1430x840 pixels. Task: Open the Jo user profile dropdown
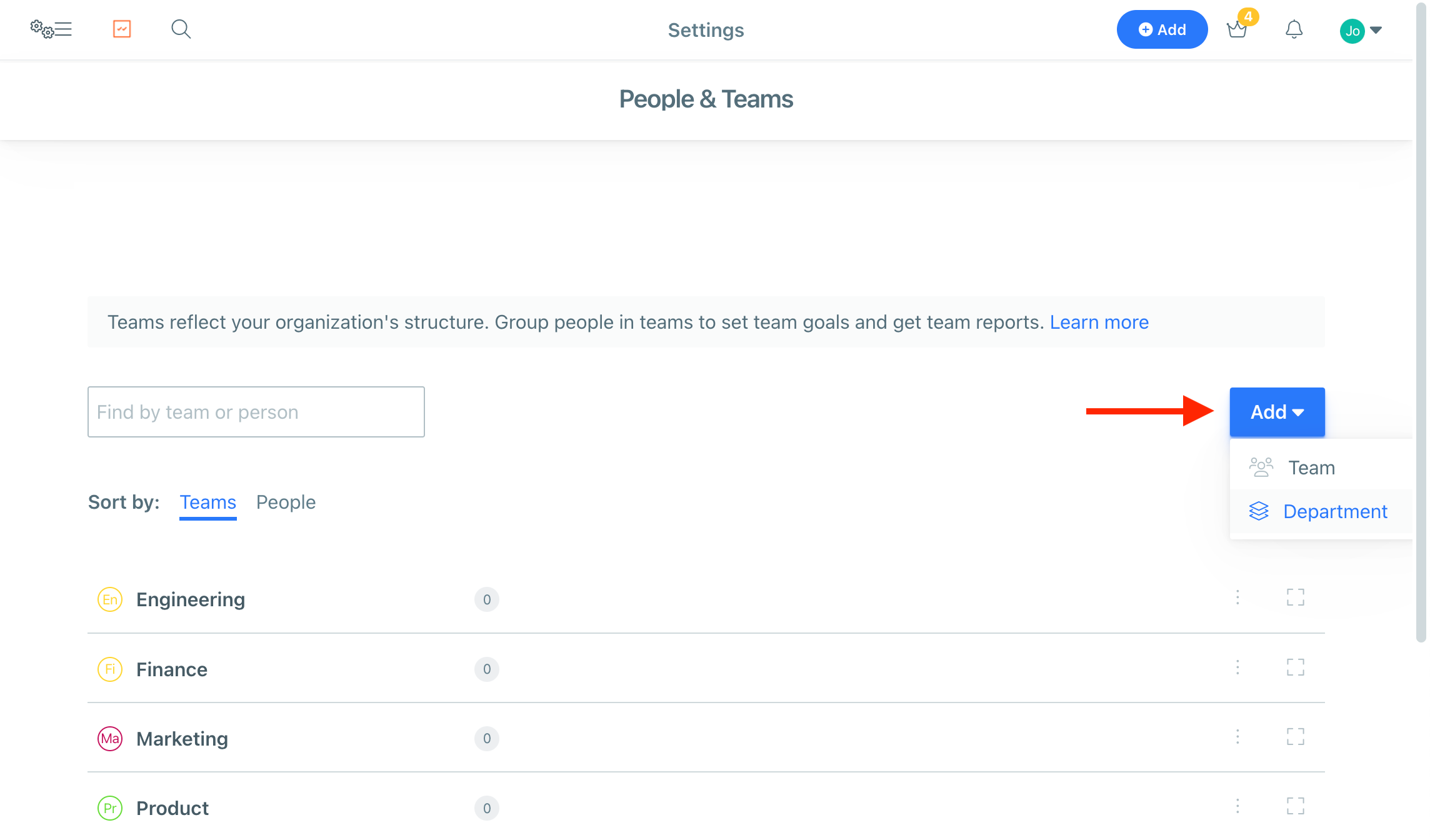(1361, 31)
